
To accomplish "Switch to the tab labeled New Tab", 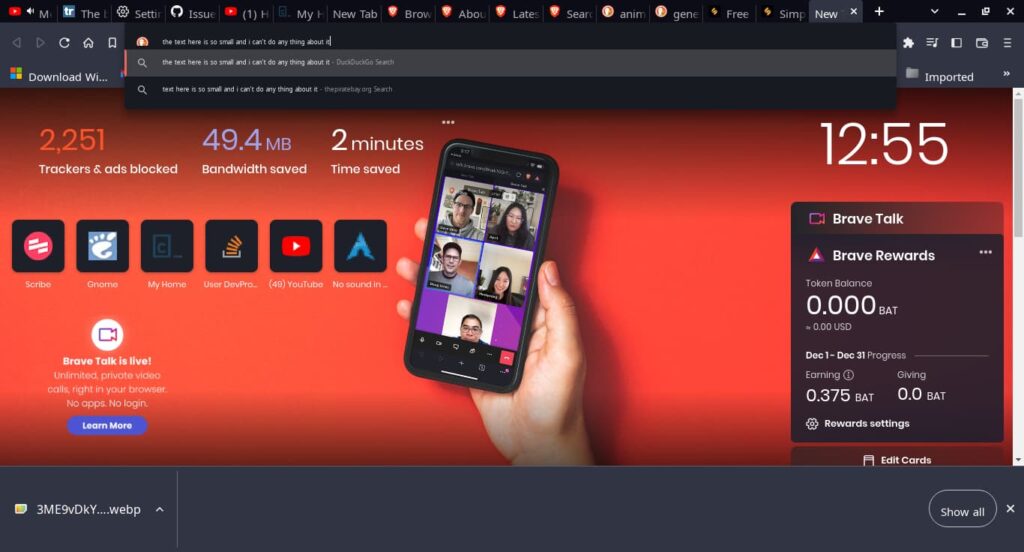I will pos(355,13).
